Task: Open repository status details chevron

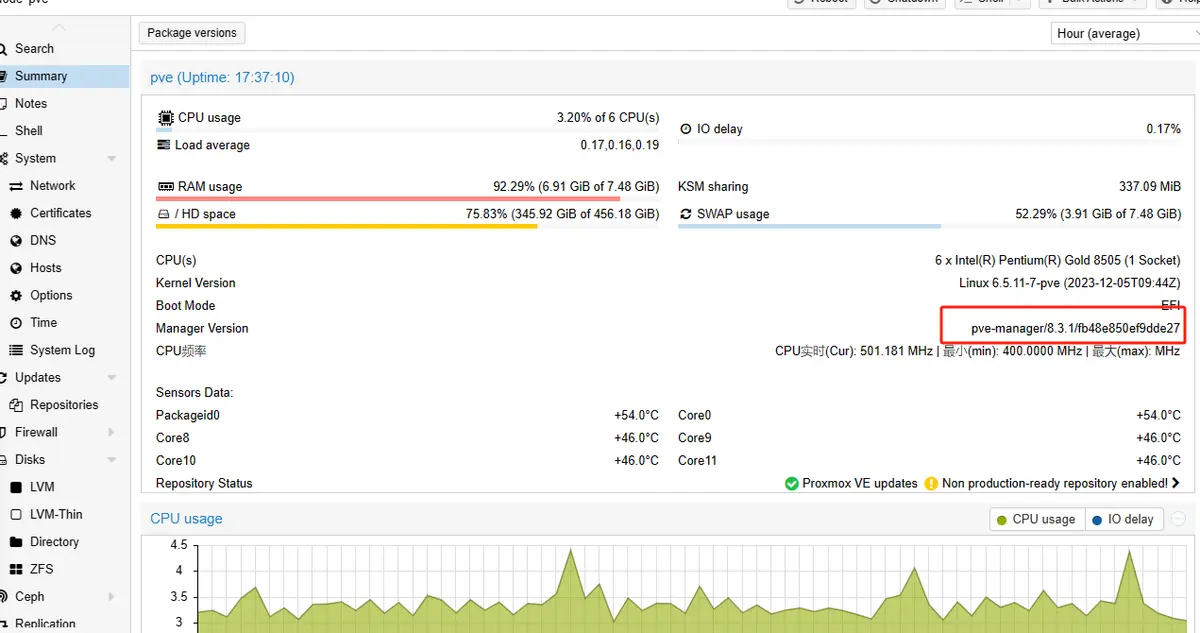Action: point(1176,483)
